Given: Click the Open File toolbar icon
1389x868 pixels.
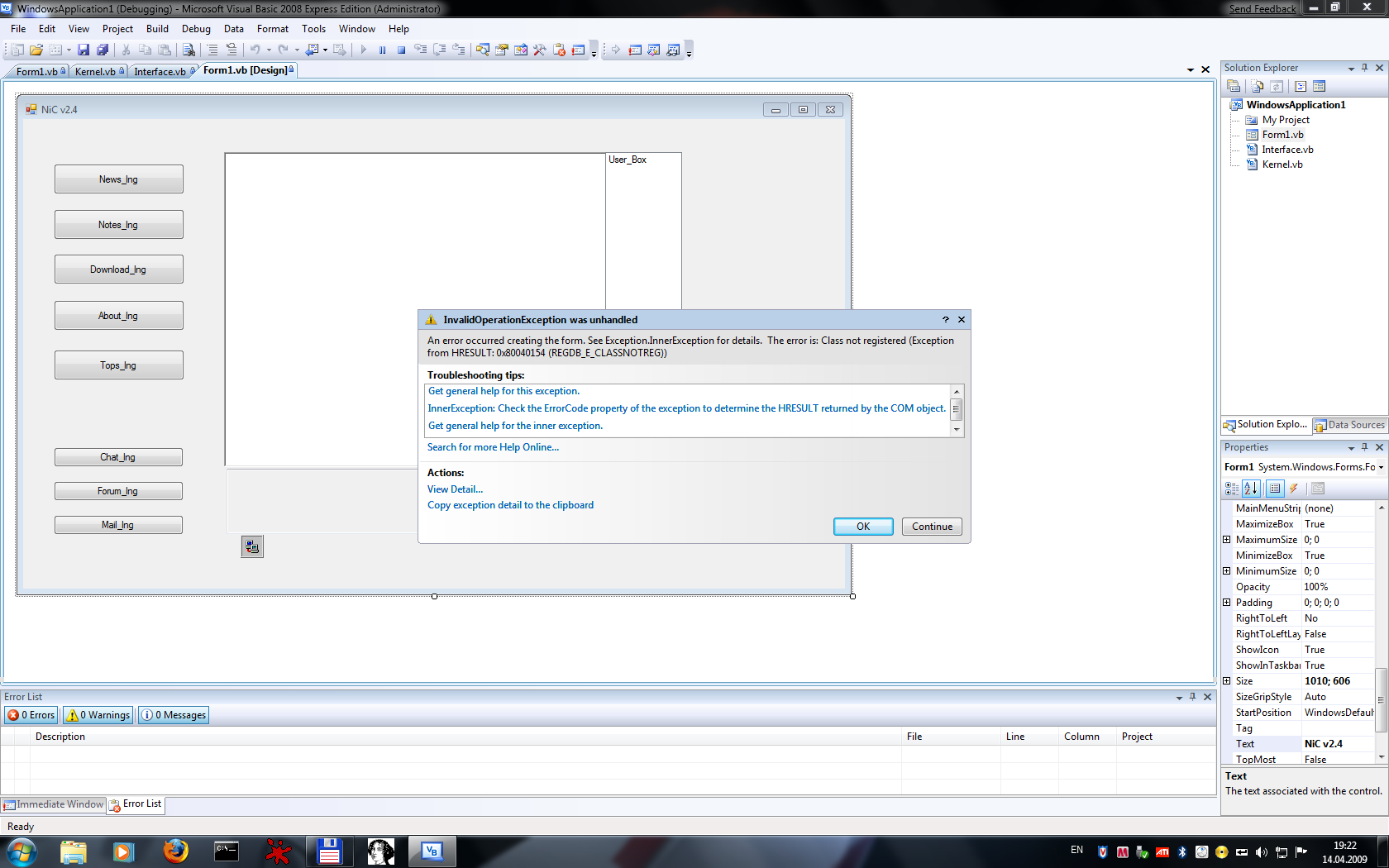Looking at the screenshot, I should point(36,50).
